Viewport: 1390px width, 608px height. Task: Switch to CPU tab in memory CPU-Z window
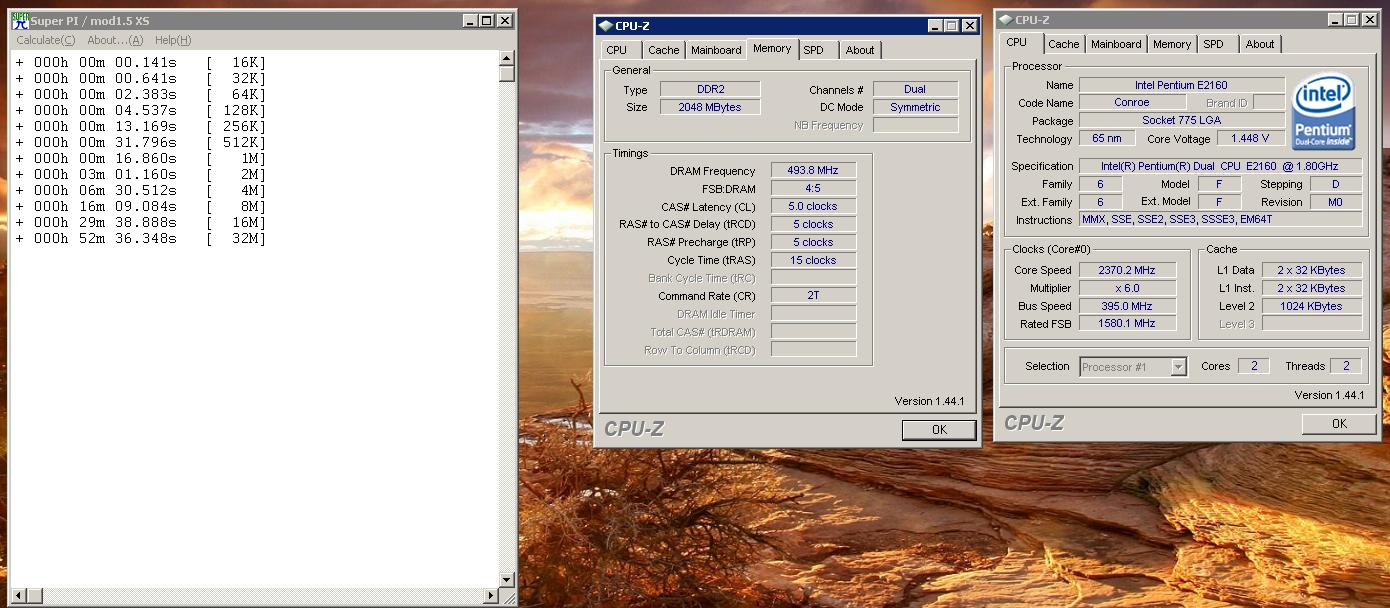(x=617, y=50)
